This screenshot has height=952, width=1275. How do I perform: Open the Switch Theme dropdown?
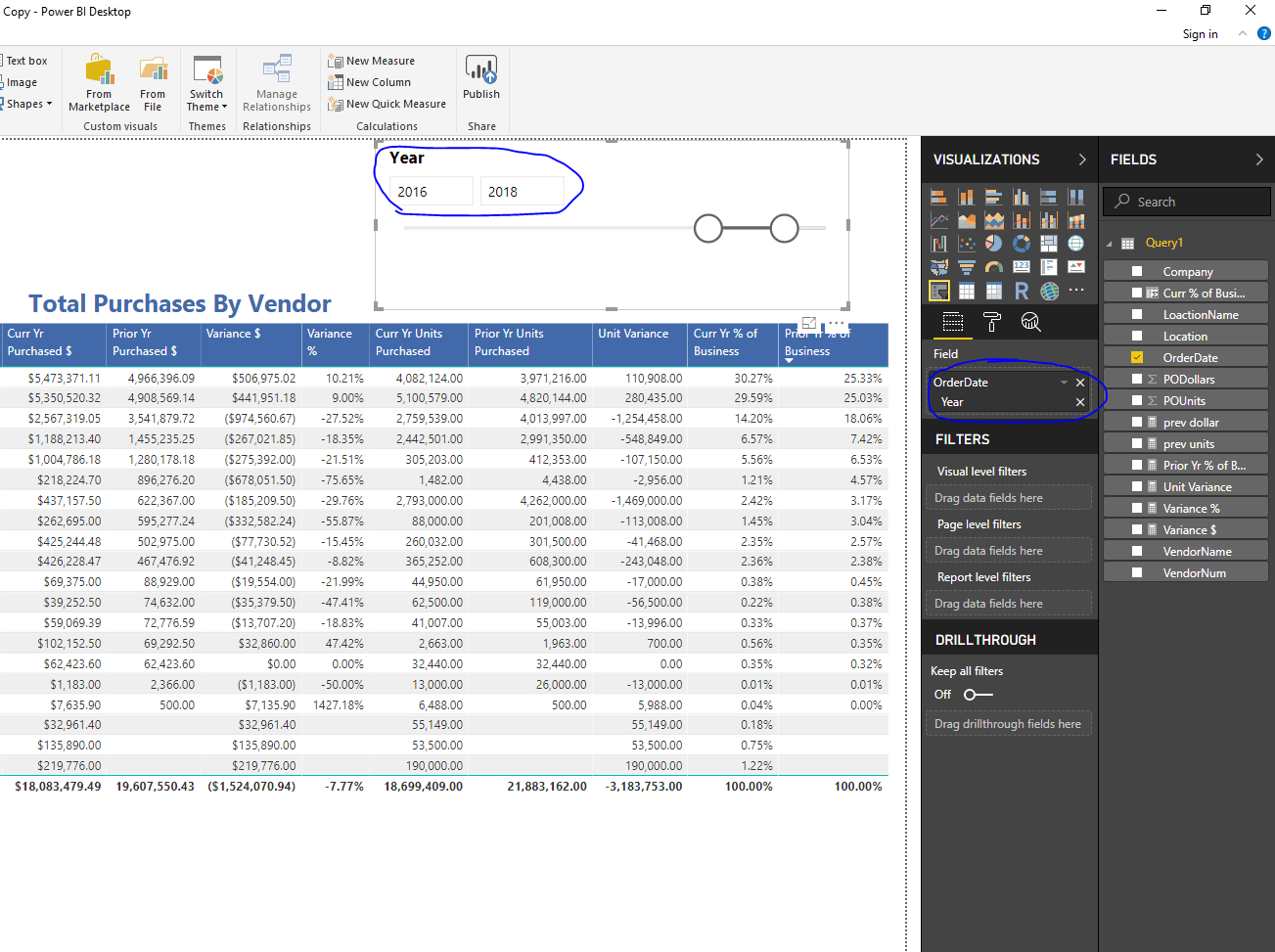click(x=206, y=83)
